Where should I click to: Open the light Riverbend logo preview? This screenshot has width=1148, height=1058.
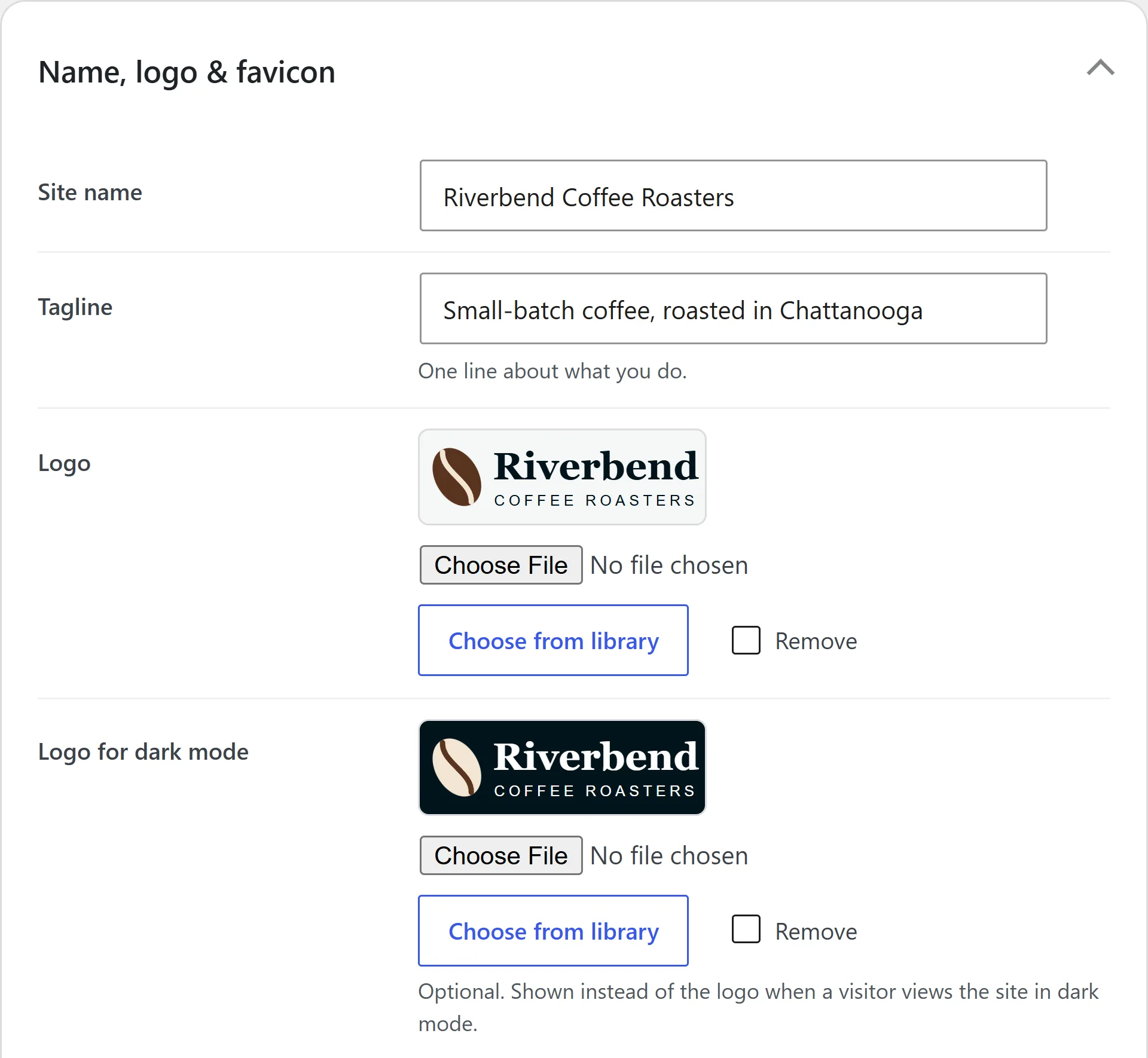pyautogui.click(x=562, y=477)
